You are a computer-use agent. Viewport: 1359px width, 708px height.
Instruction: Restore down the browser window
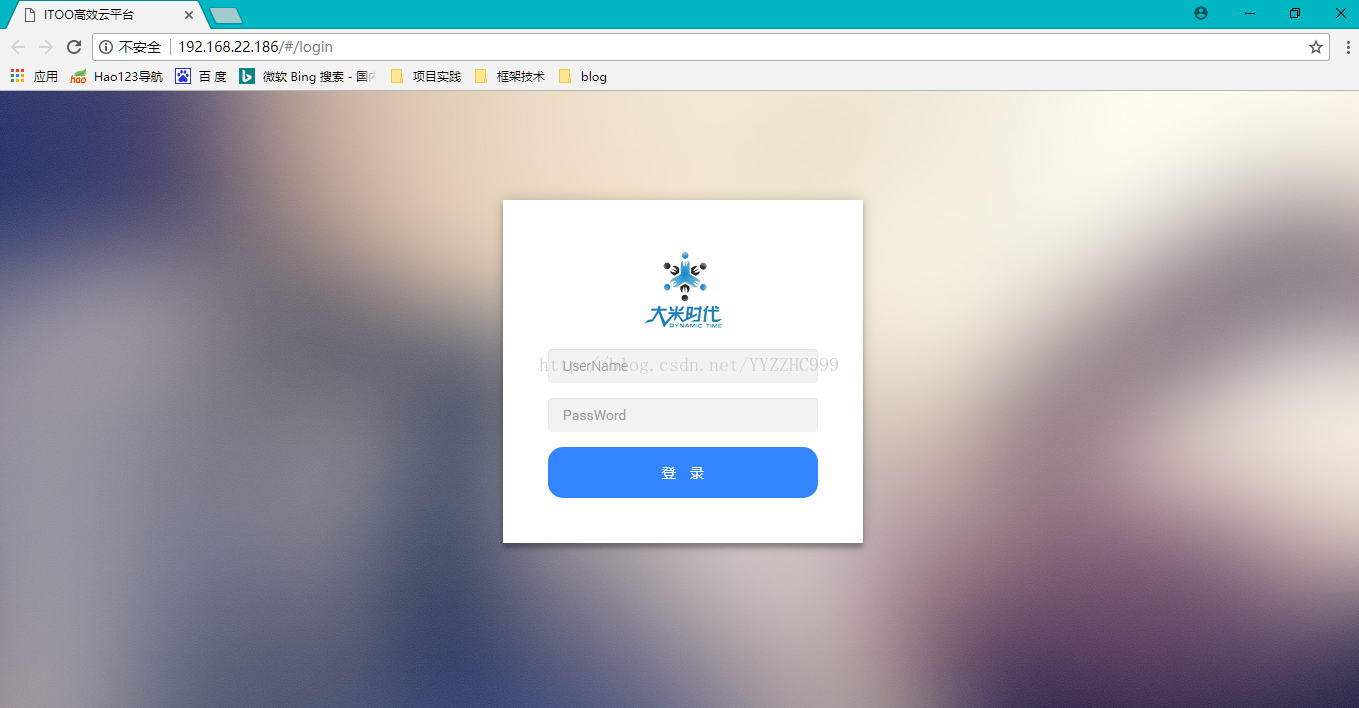click(1295, 14)
